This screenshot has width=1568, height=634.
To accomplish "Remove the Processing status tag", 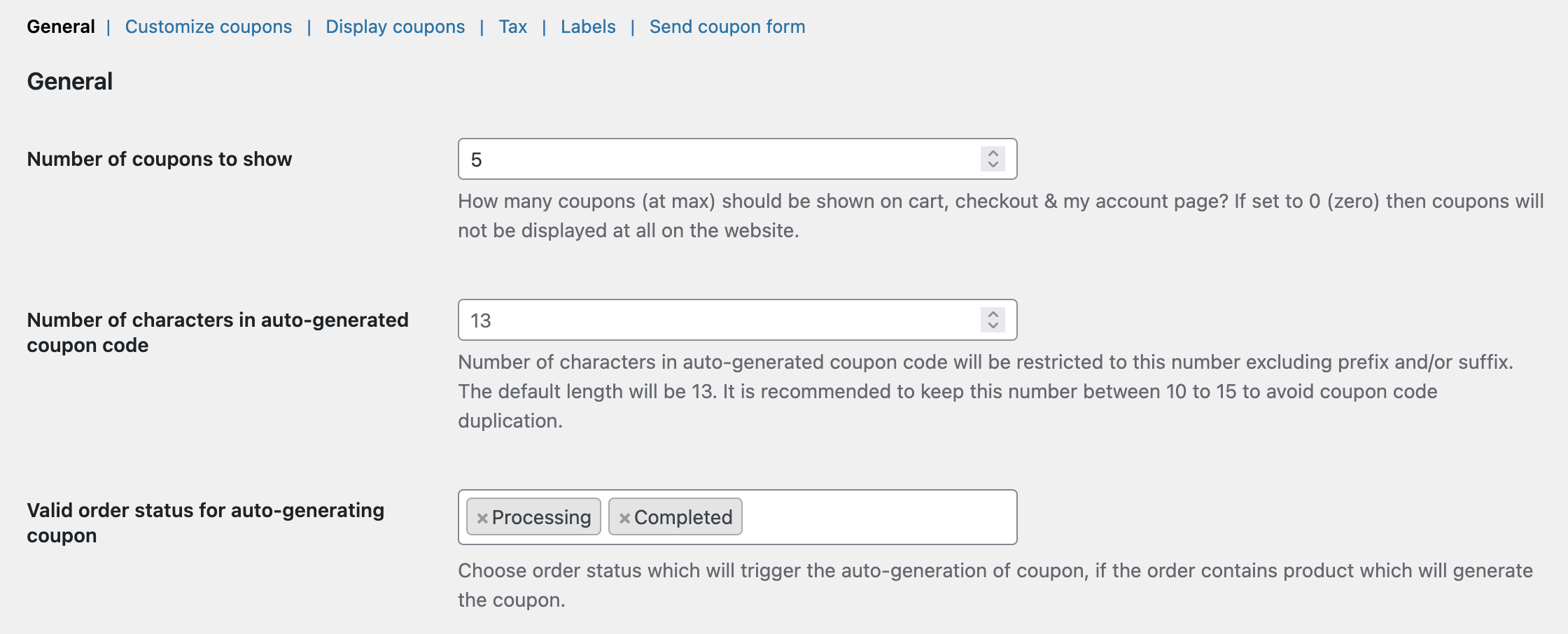I will tap(482, 518).
